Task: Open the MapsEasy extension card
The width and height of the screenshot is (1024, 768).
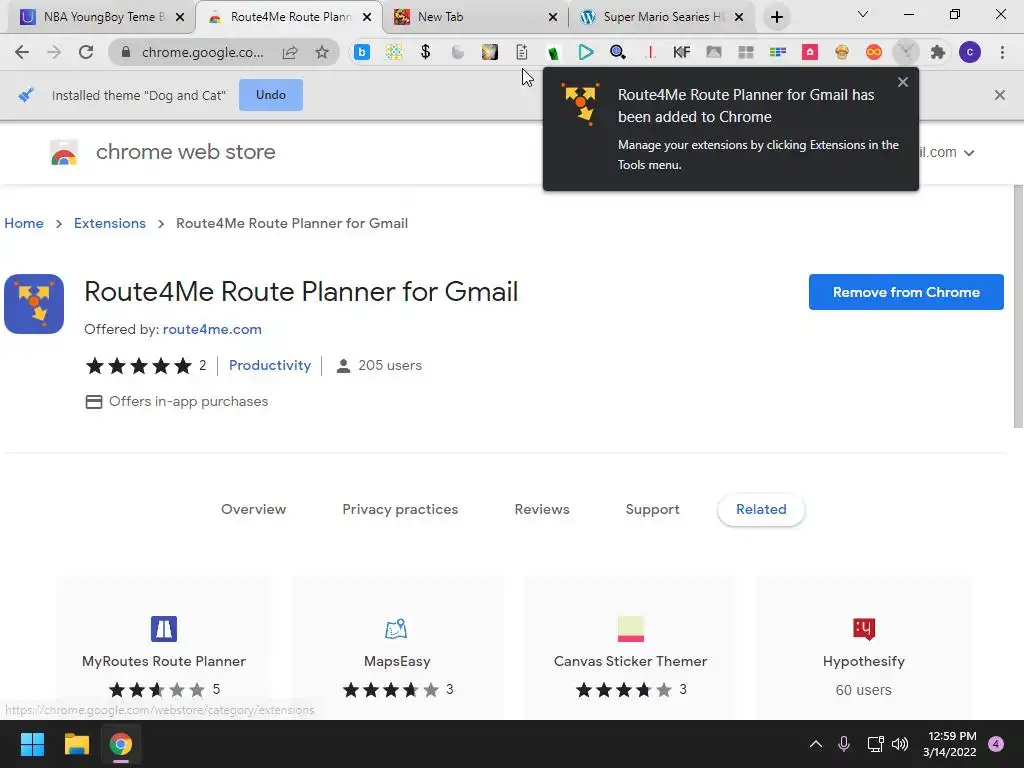Action: (397, 648)
